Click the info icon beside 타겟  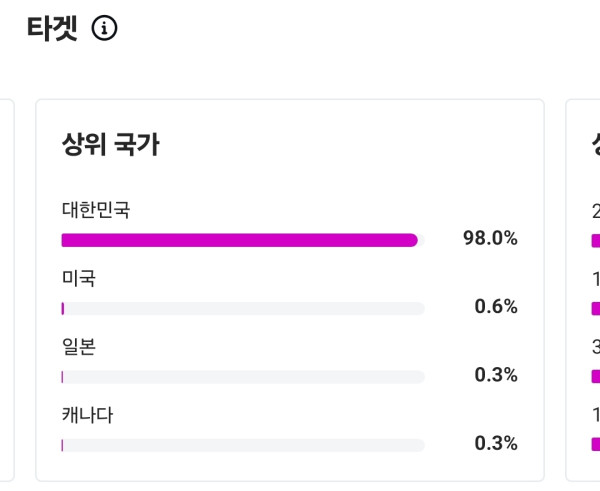coord(104,29)
